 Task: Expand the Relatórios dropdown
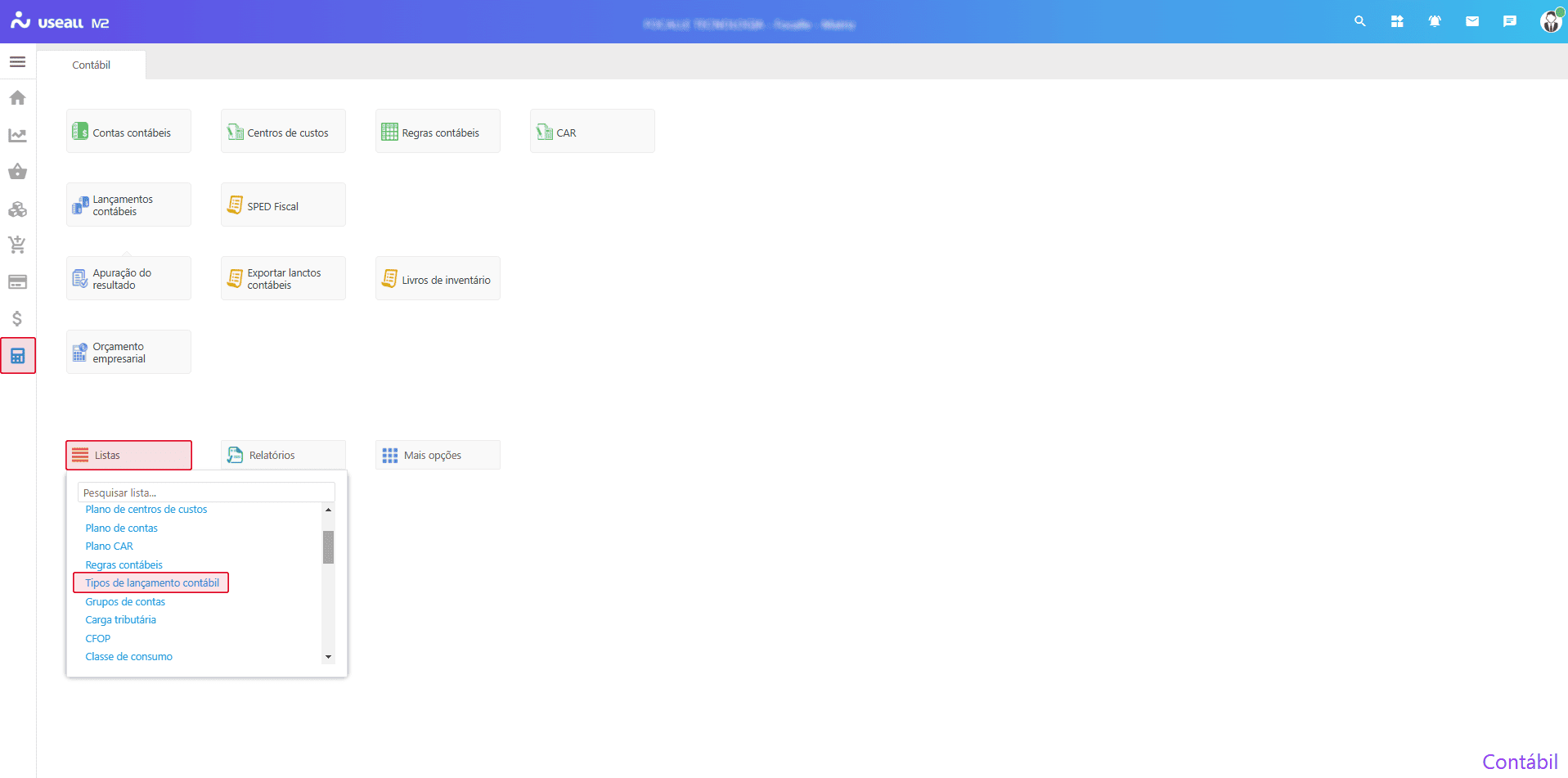pos(283,455)
